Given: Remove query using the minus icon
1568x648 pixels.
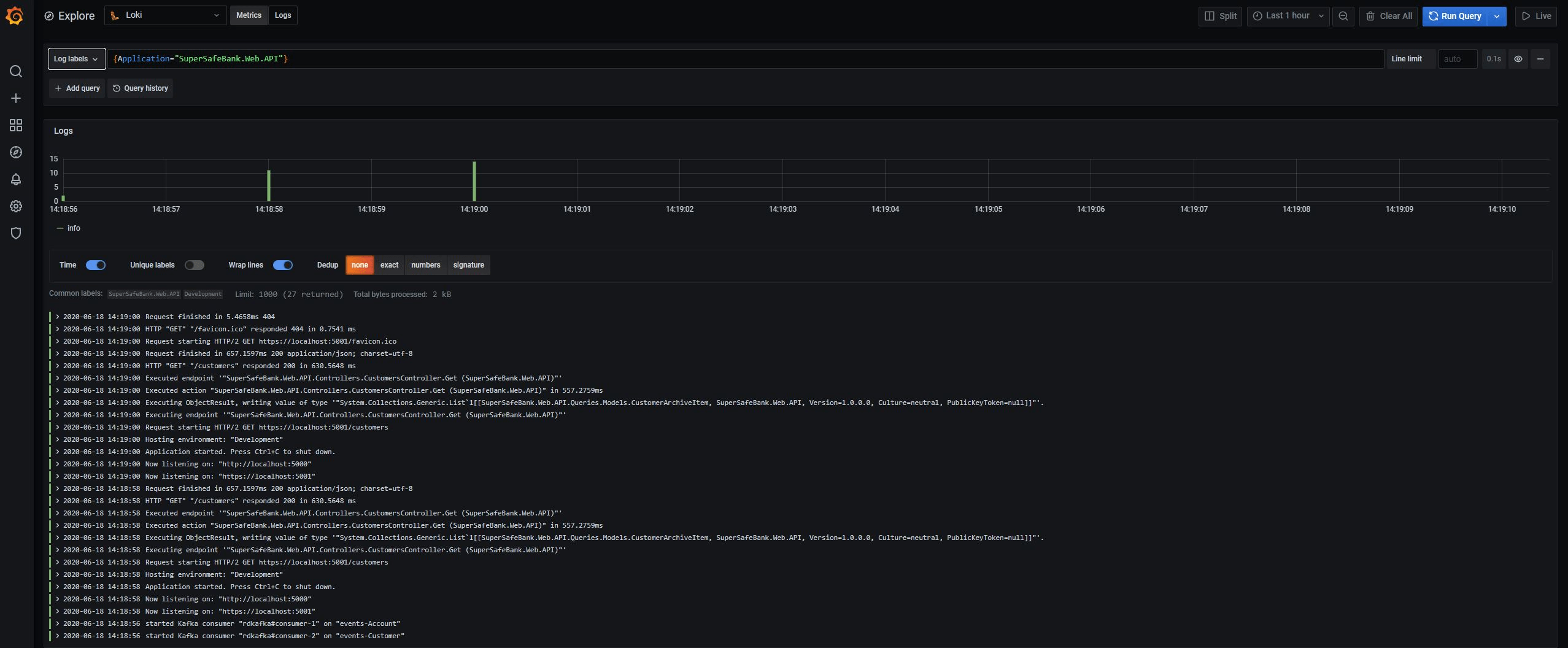Looking at the screenshot, I should (1540, 59).
